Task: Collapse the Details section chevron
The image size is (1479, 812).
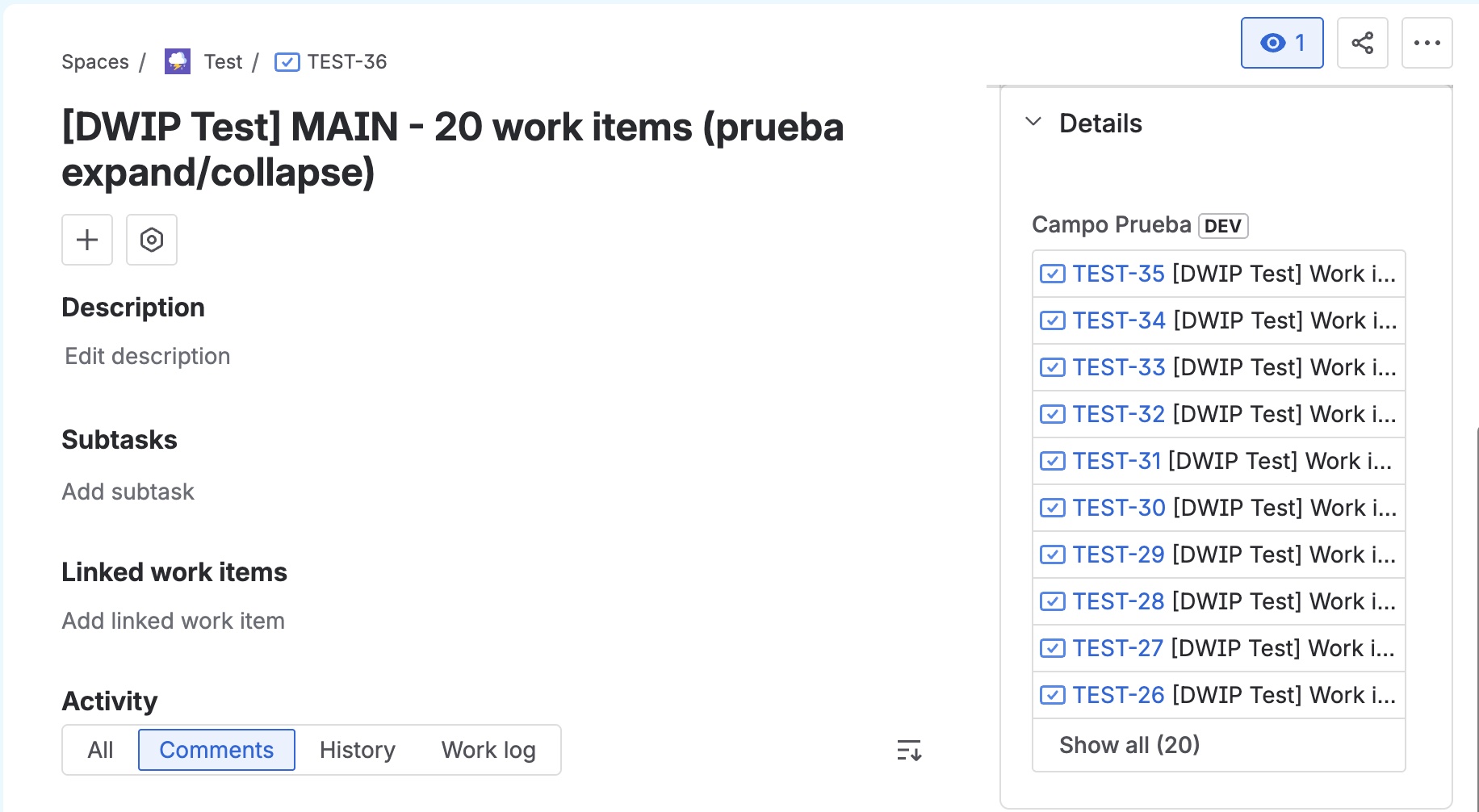Action: [x=1033, y=122]
